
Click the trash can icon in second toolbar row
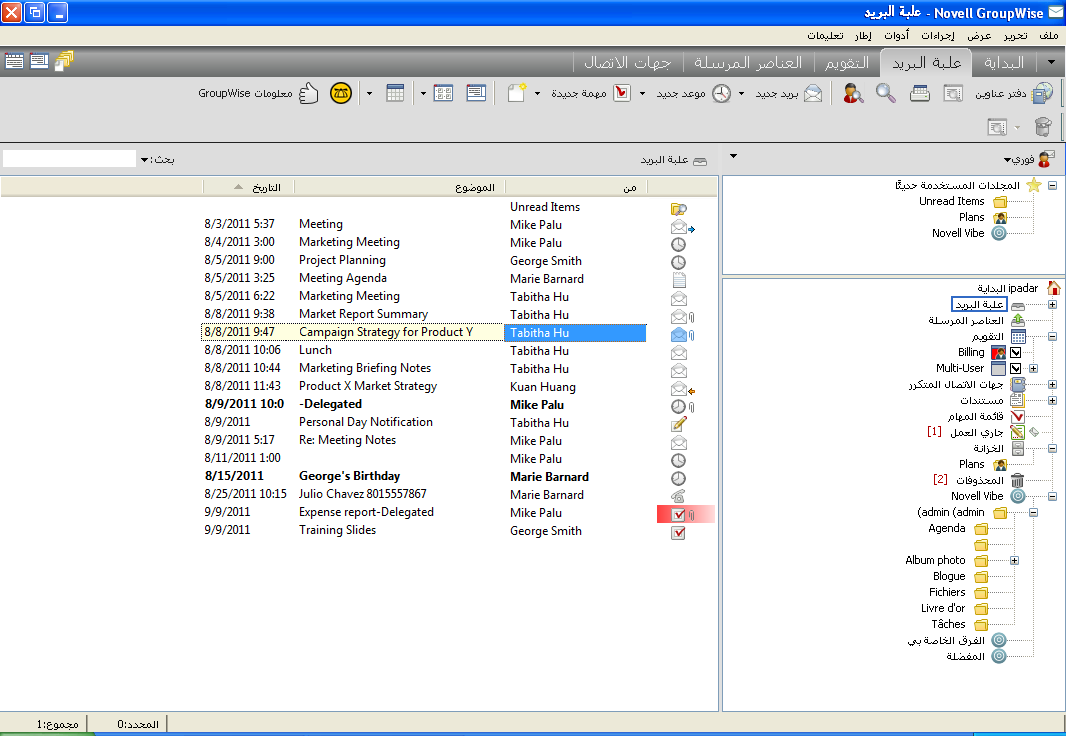pos(1043,127)
